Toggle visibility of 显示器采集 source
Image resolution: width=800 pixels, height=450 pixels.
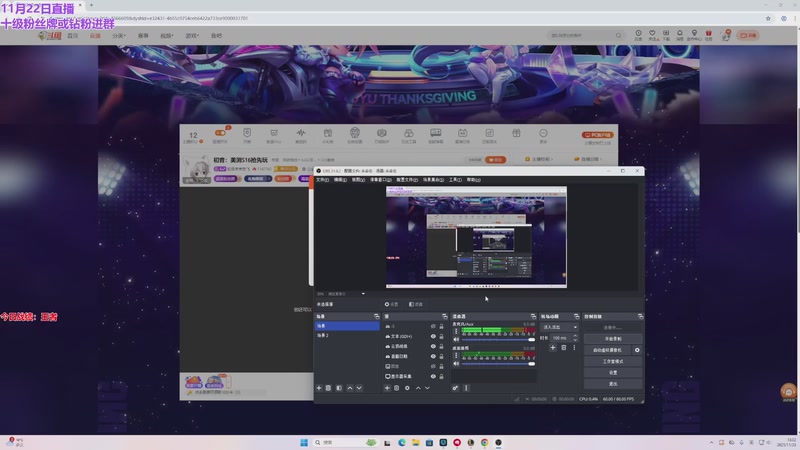[x=433, y=377]
